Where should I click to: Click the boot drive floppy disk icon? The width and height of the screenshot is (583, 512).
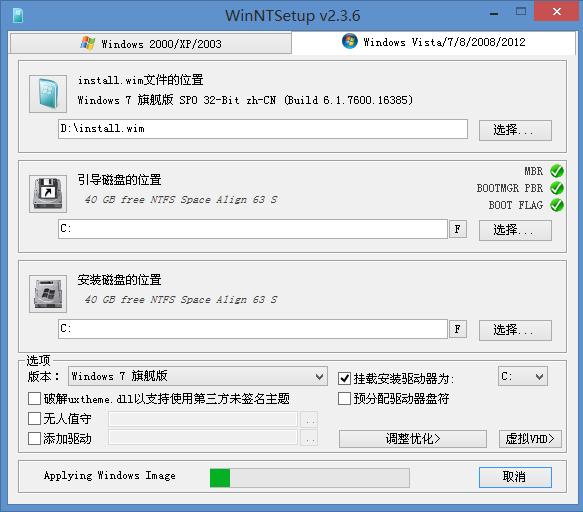coord(48,194)
